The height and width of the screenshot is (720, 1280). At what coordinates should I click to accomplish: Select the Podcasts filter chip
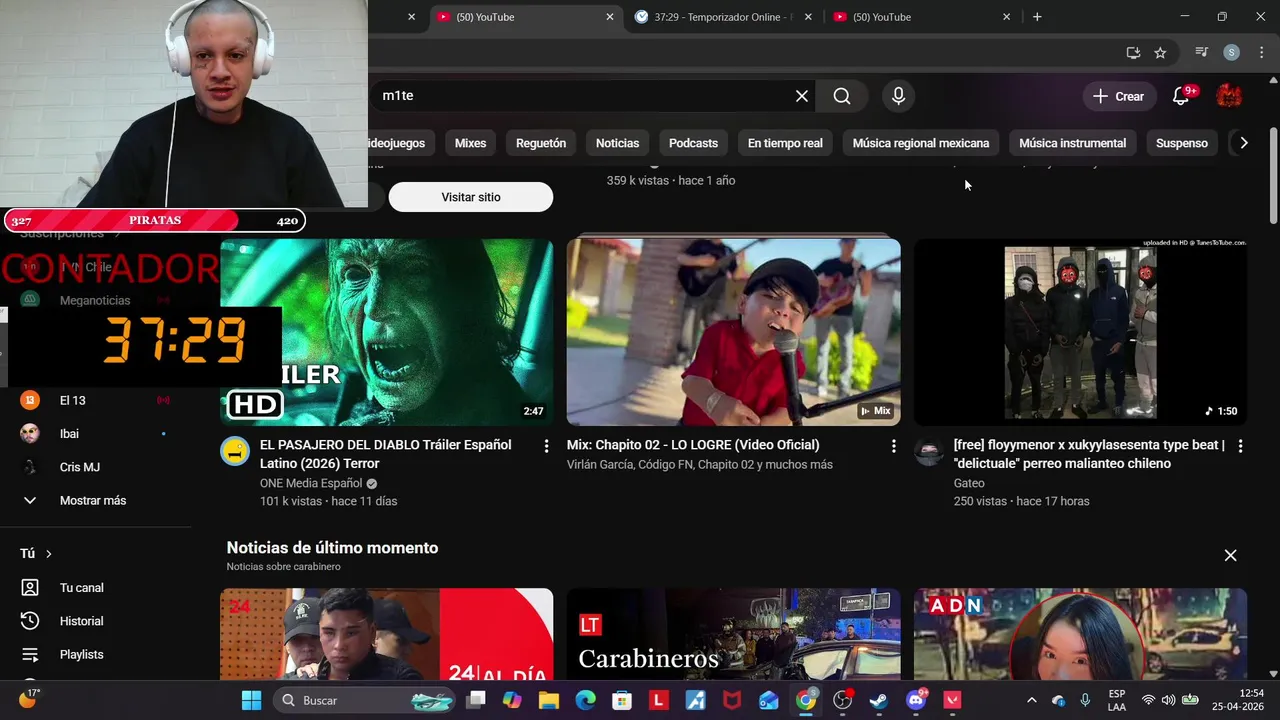click(693, 143)
